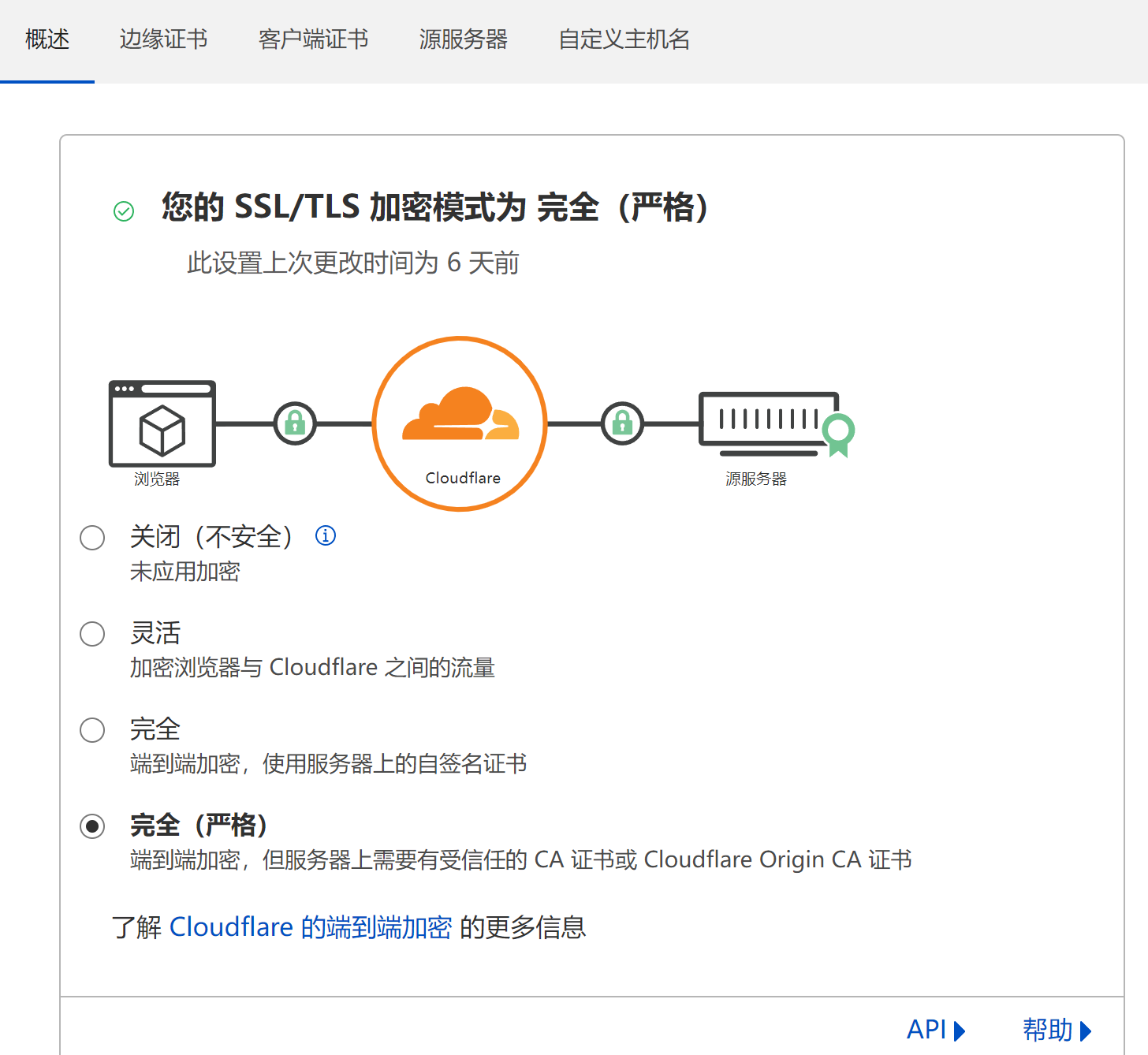Click the info icon beside 关闭（不安全）
1148x1055 pixels.
click(x=326, y=536)
